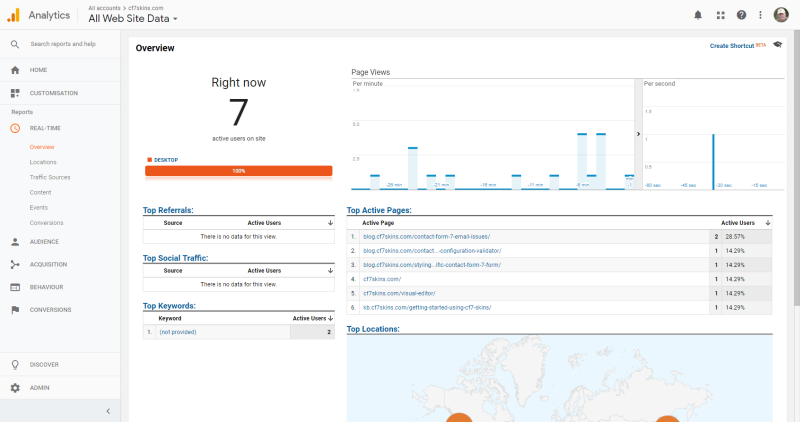Open contact-form-7-email-issues page link
Image resolution: width=800 pixels, height=422 pixels.
point(427,237)
